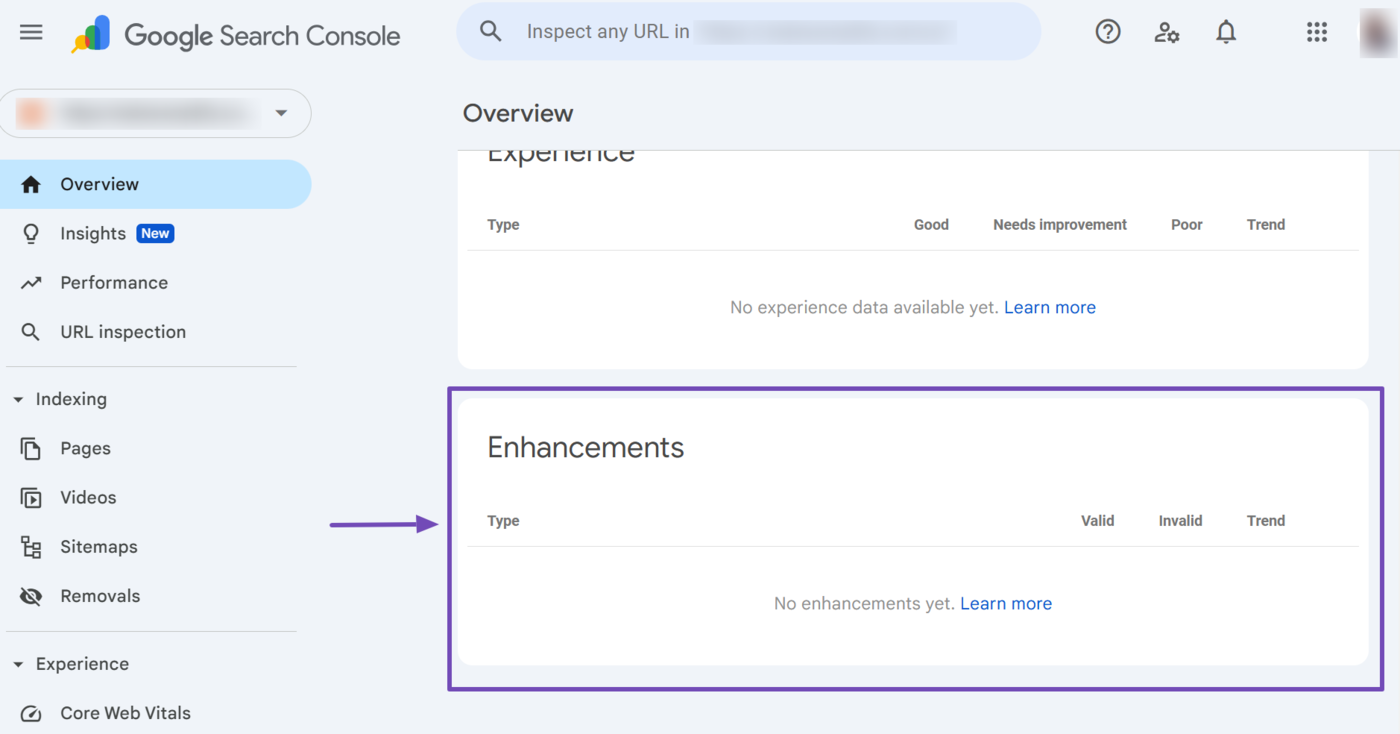Click the search magnifier icon
The height and width of the screenshot is (734, 1400).
pos(490,32)
